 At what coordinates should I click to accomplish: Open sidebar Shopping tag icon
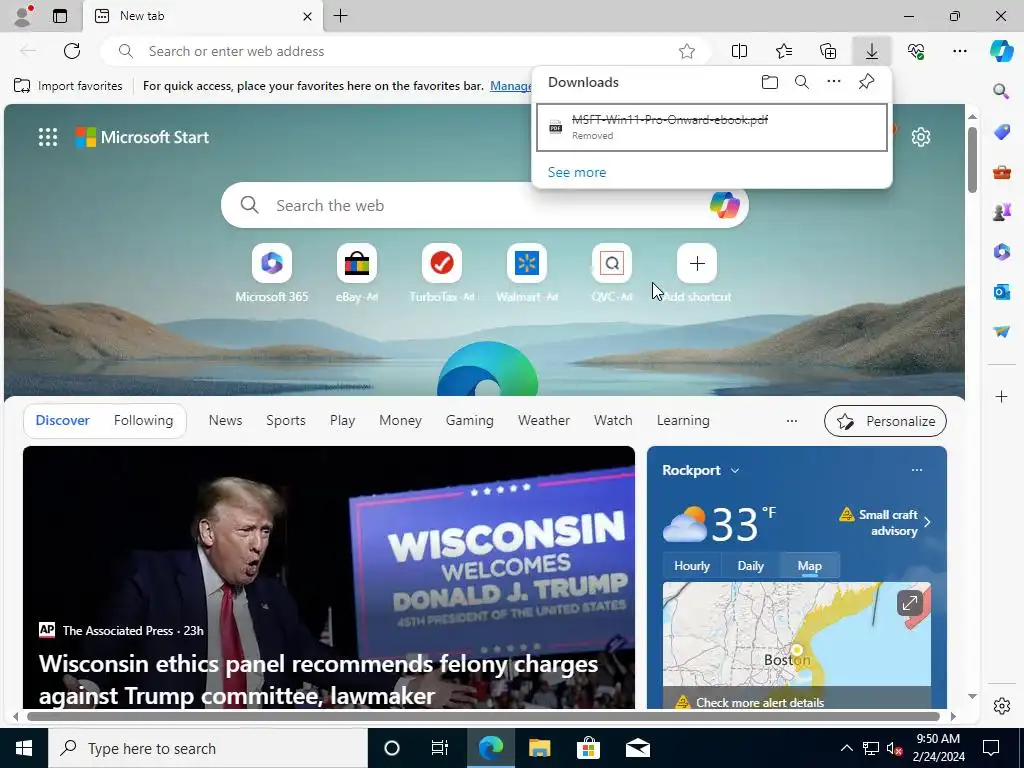tap(1001, 131)
